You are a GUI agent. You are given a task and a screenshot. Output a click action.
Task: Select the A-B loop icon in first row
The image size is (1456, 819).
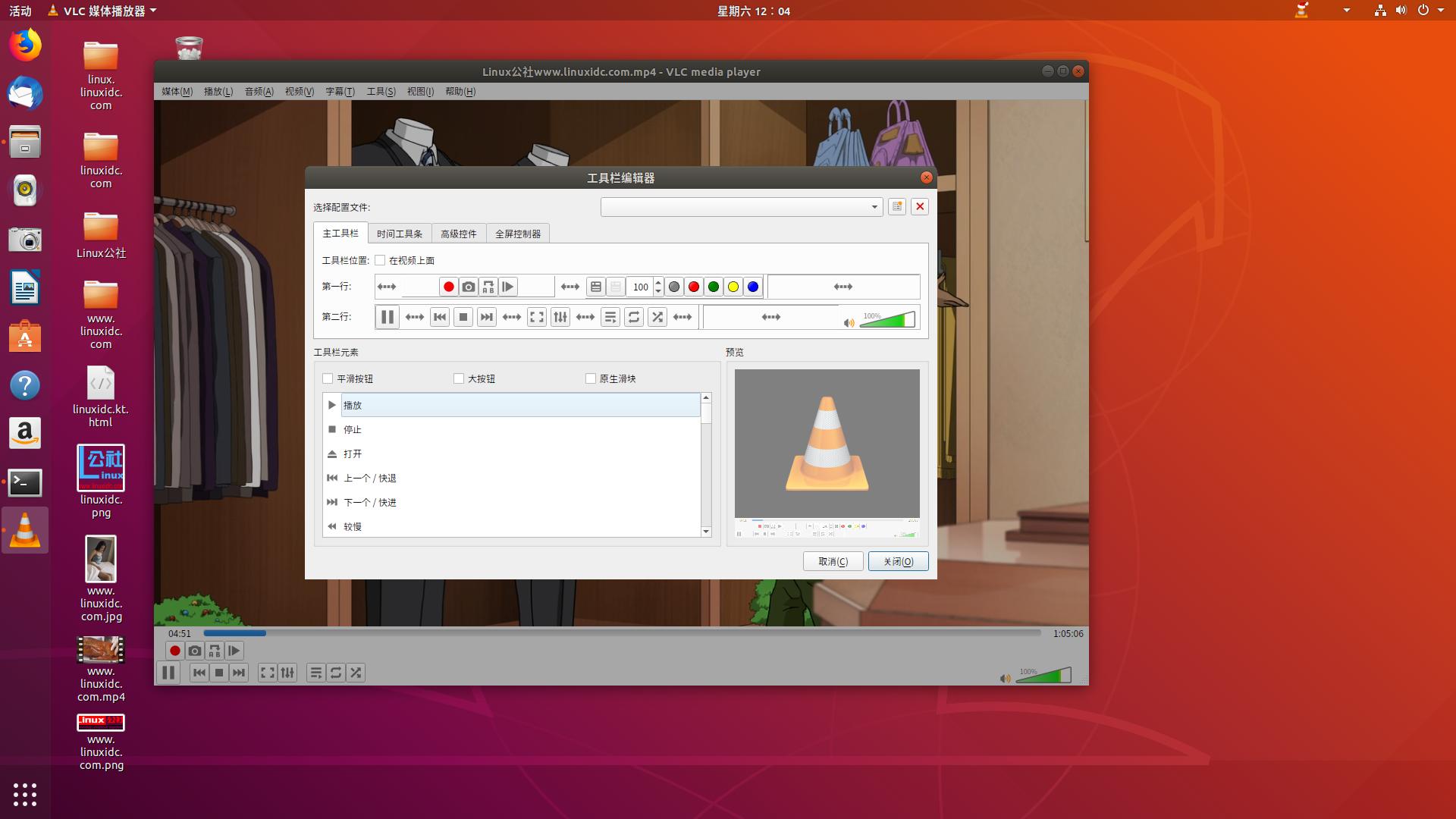pos(488,287)
